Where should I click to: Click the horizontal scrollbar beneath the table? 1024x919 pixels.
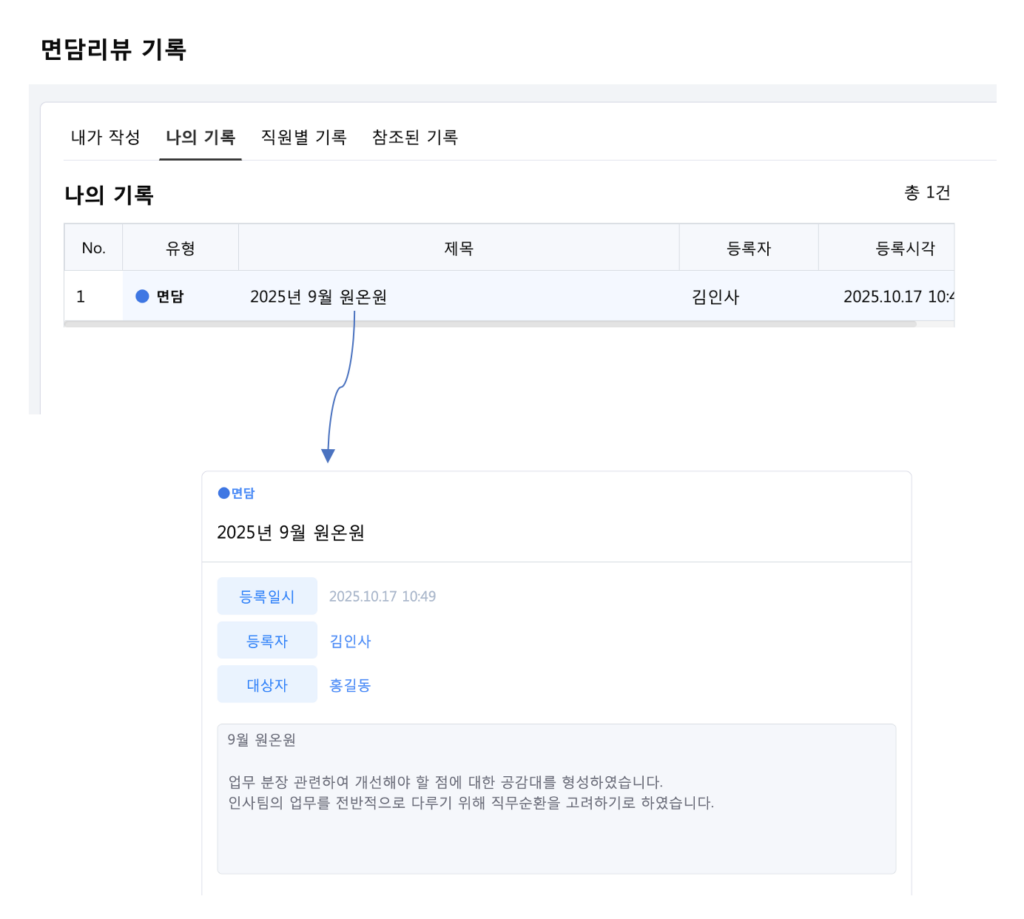click(x=490, y=324)
